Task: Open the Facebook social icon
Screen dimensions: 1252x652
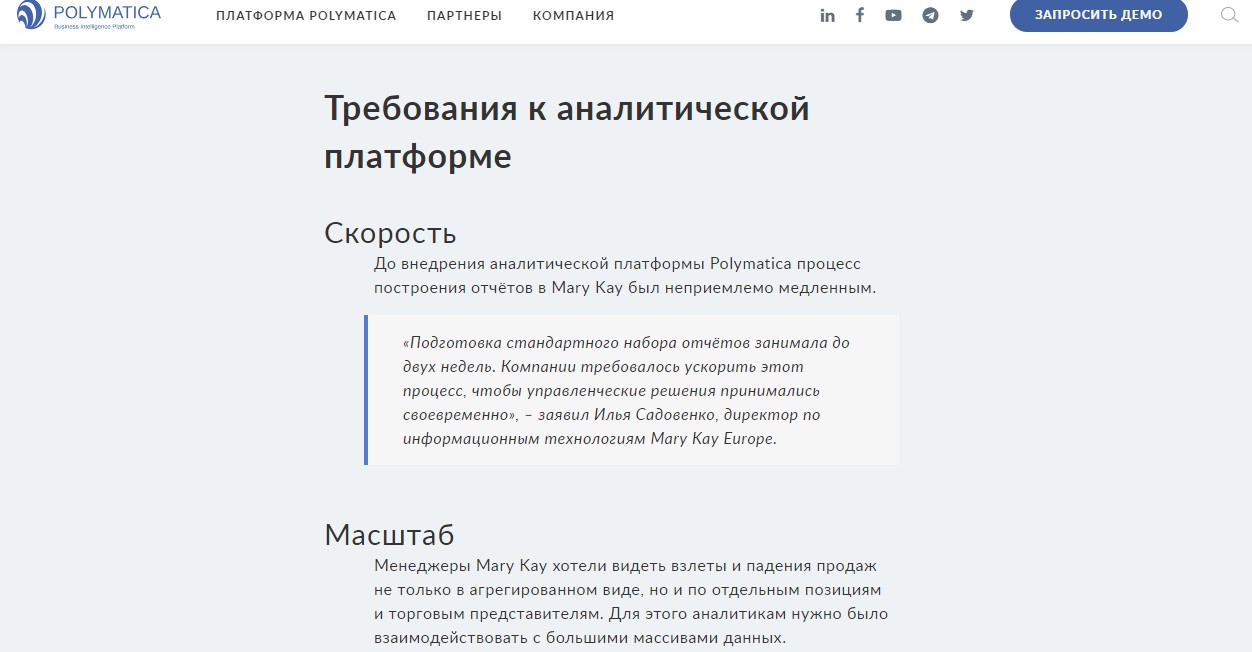Action: click(860, 15)
